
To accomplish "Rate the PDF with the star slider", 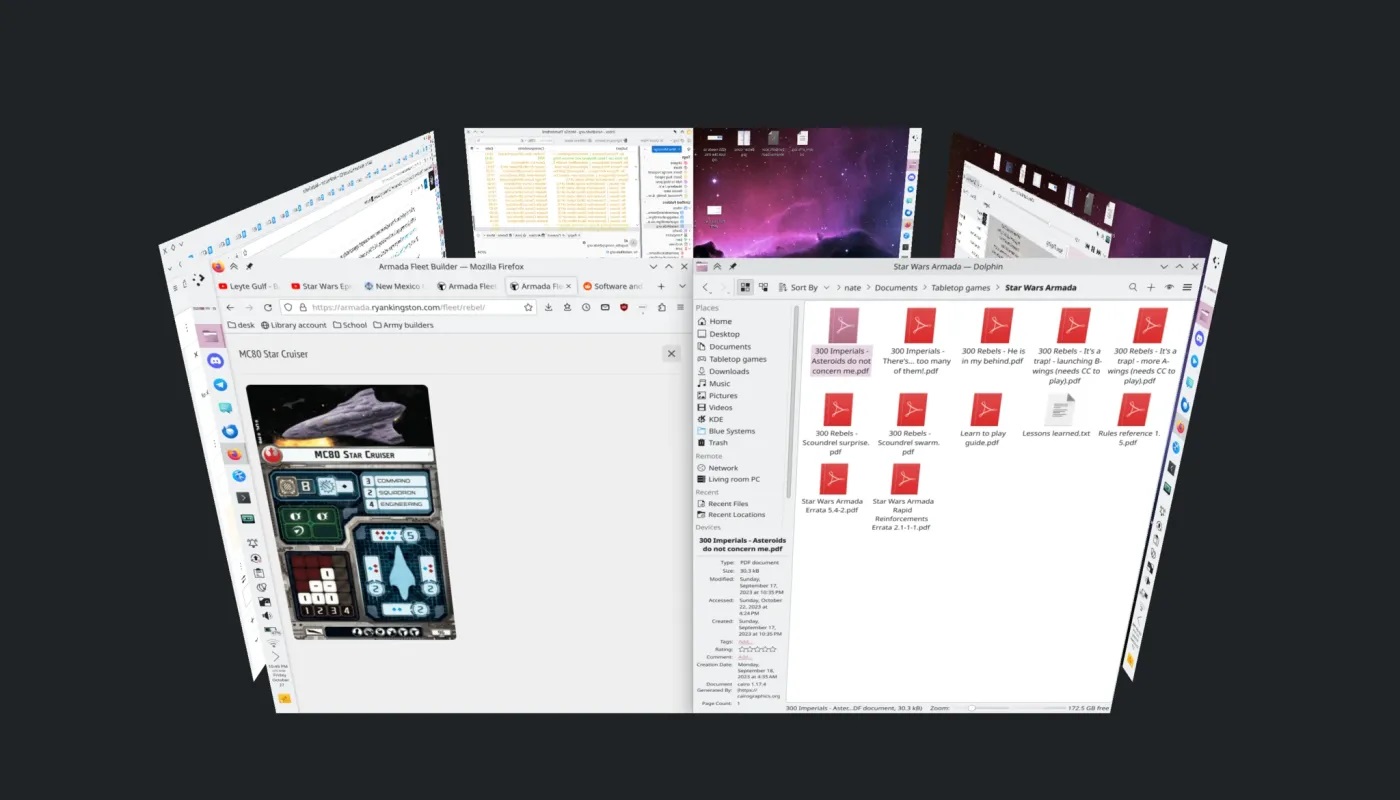I will pyautogui.click(x=757, y=649).
